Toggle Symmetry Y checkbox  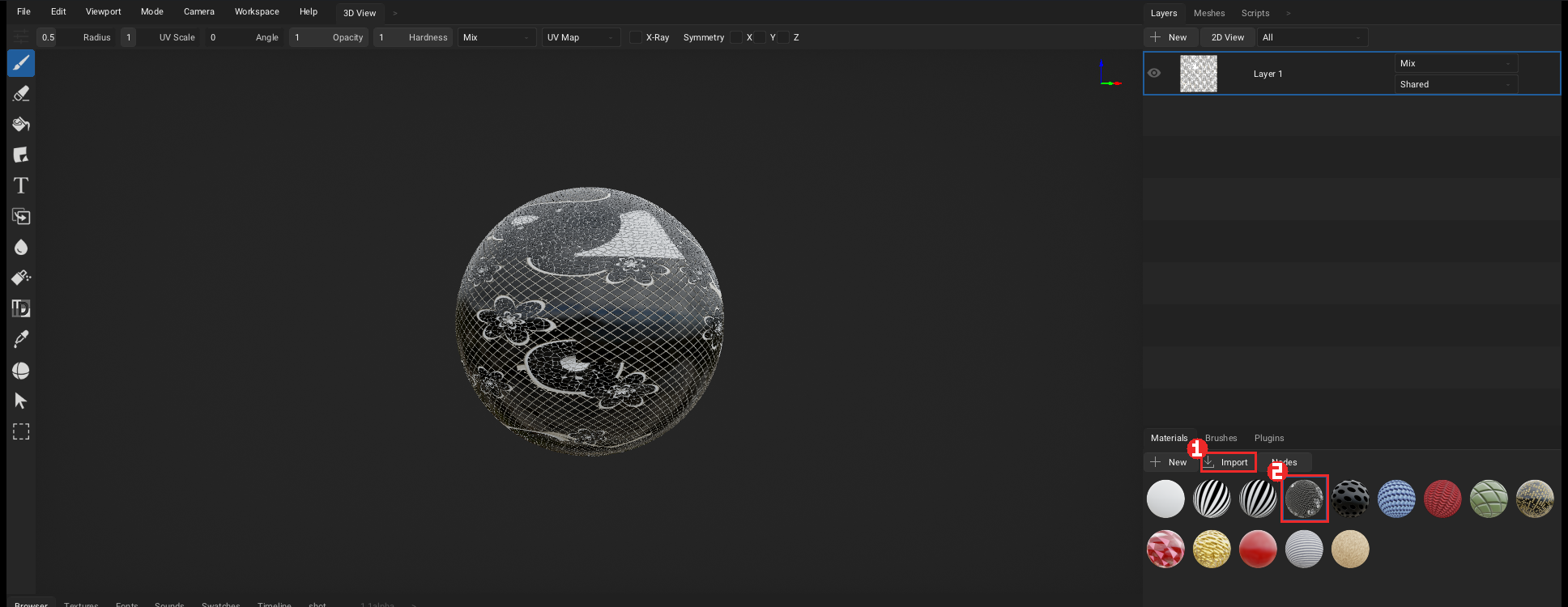(760, 37)
